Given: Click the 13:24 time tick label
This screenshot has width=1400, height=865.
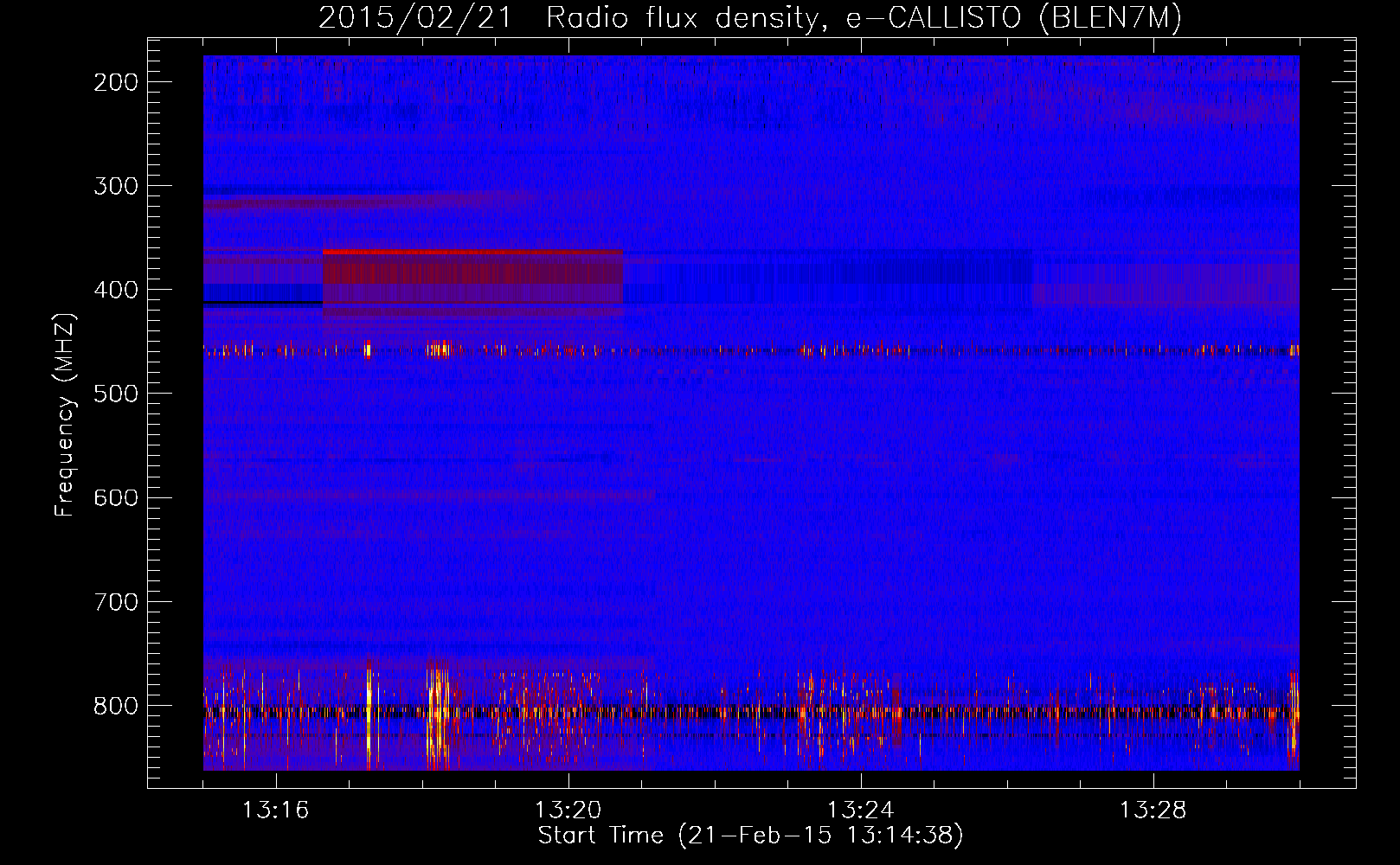Looking at the screenshot, I should (x=860, y=811).
